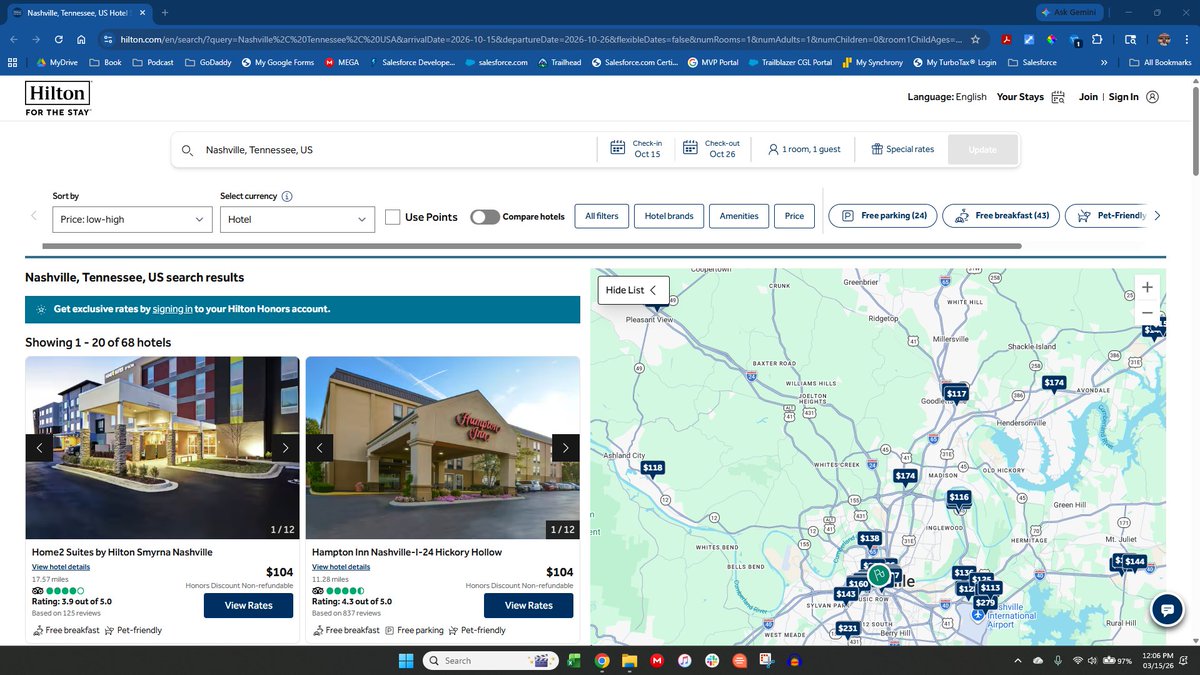Open the chat bubble widget

click(1167, 608)
